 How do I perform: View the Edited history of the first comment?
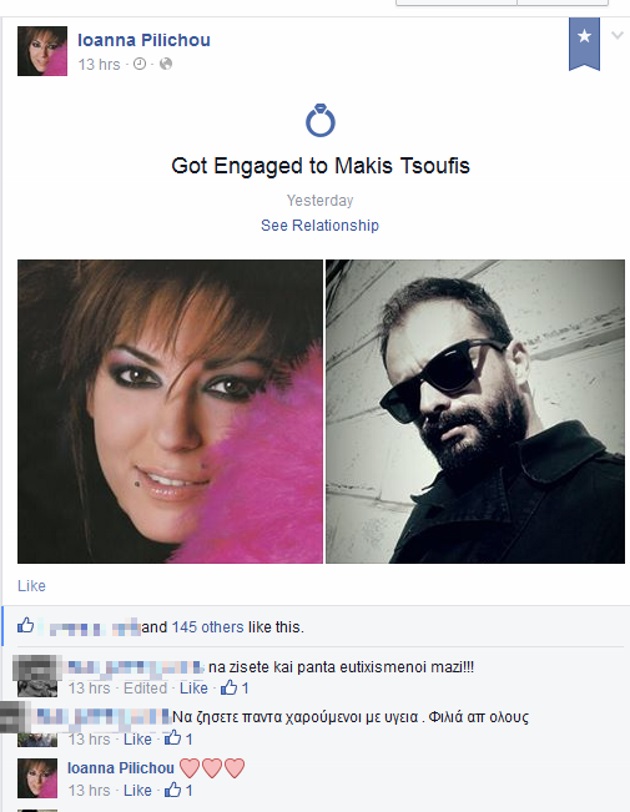coord(145,688)
